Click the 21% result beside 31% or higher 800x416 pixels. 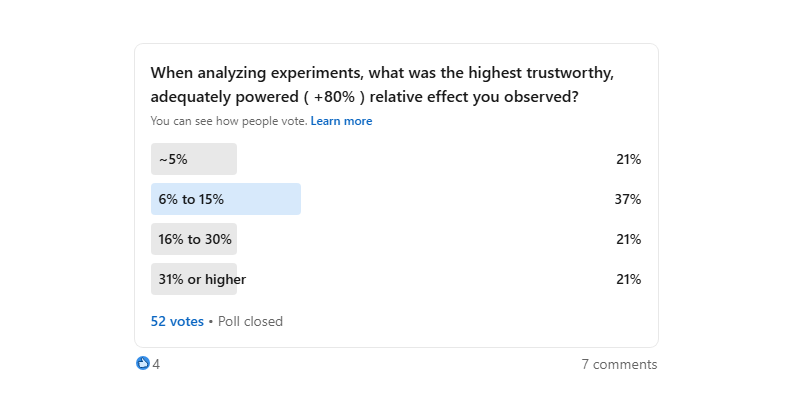tap(628, 279)
